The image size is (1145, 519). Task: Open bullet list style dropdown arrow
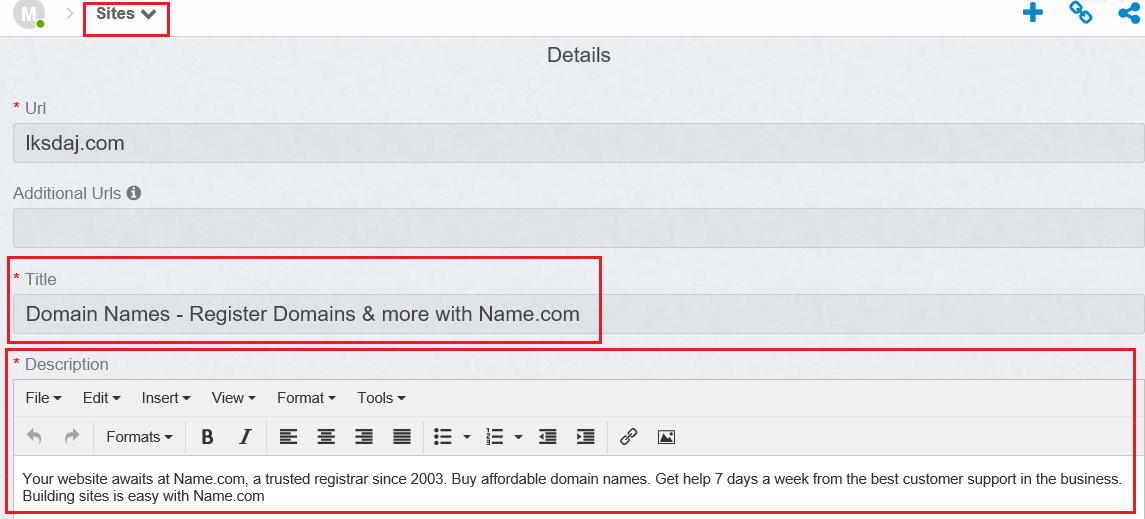(467, 437)
